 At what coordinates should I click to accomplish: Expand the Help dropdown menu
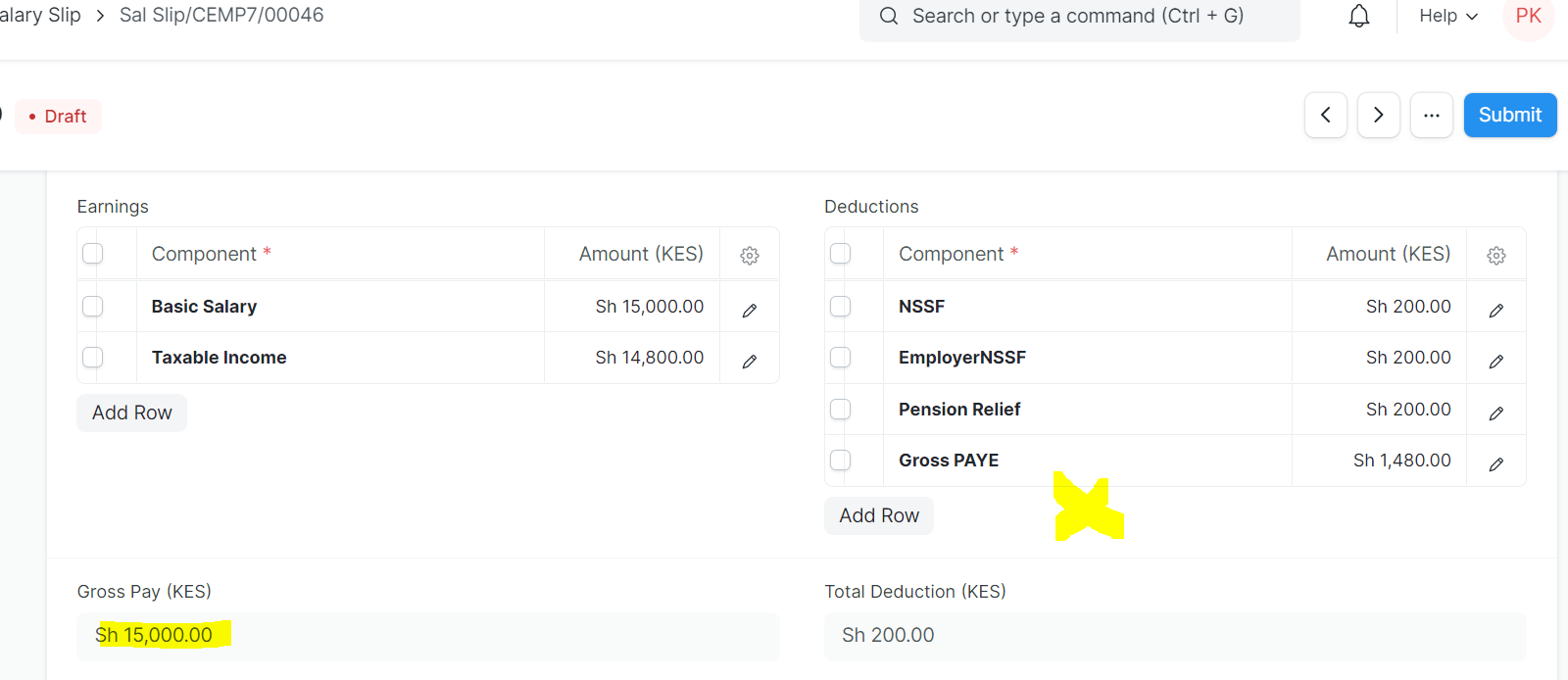[x=1448, y=17]
